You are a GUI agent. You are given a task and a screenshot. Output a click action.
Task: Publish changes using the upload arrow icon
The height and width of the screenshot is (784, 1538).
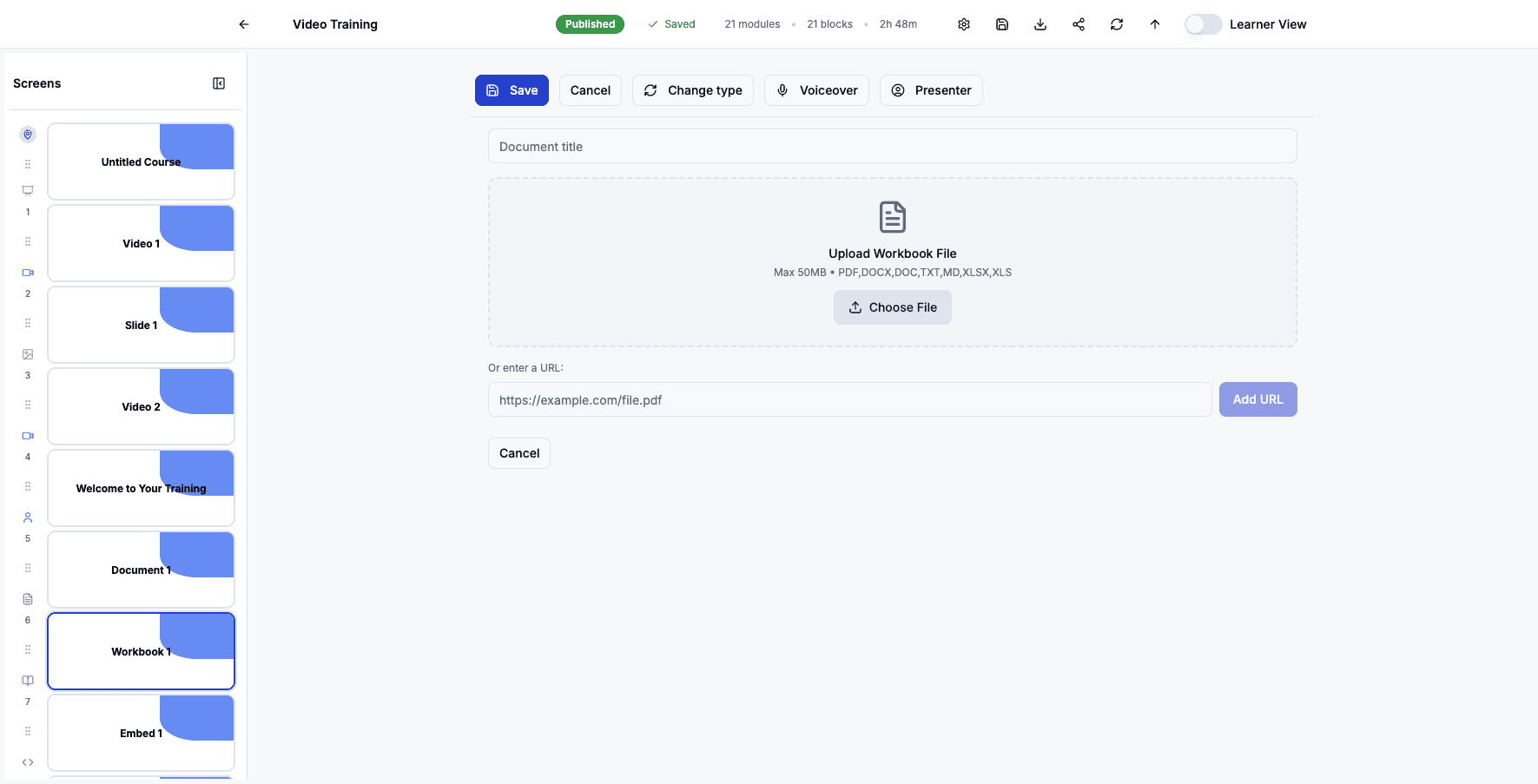point(1154,23)
